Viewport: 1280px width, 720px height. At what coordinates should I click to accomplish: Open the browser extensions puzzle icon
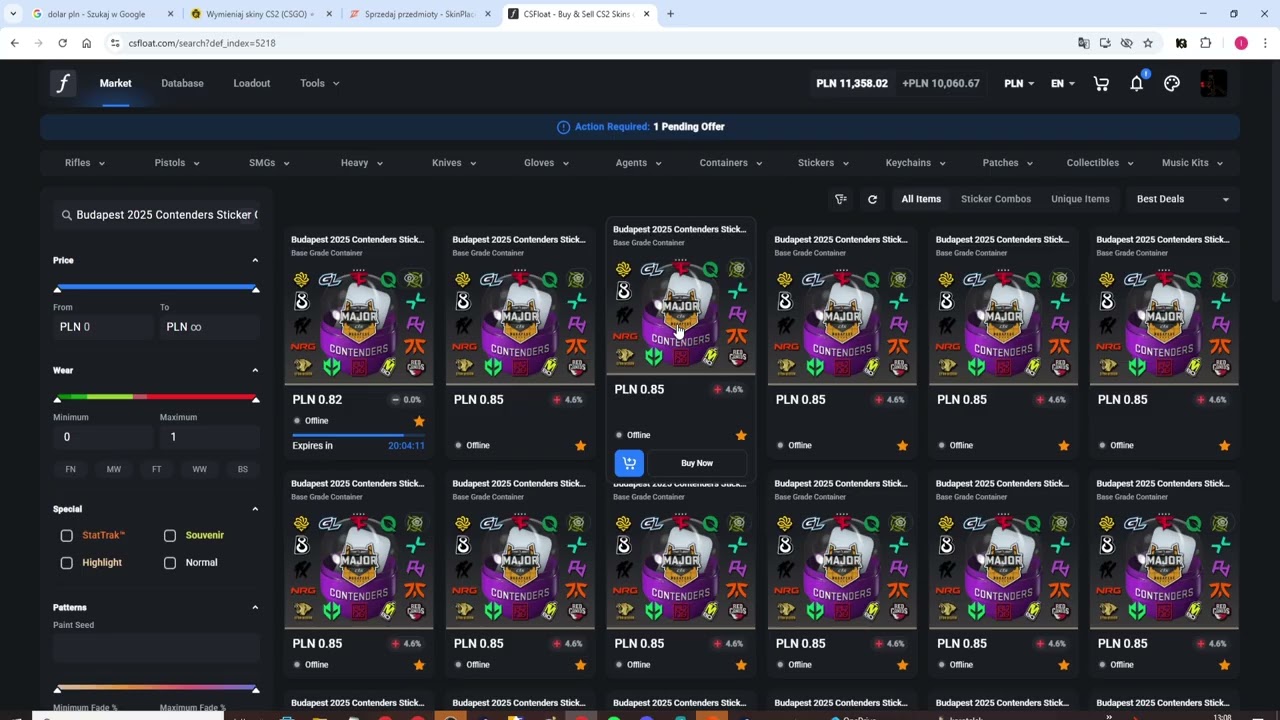[1205, 43]
